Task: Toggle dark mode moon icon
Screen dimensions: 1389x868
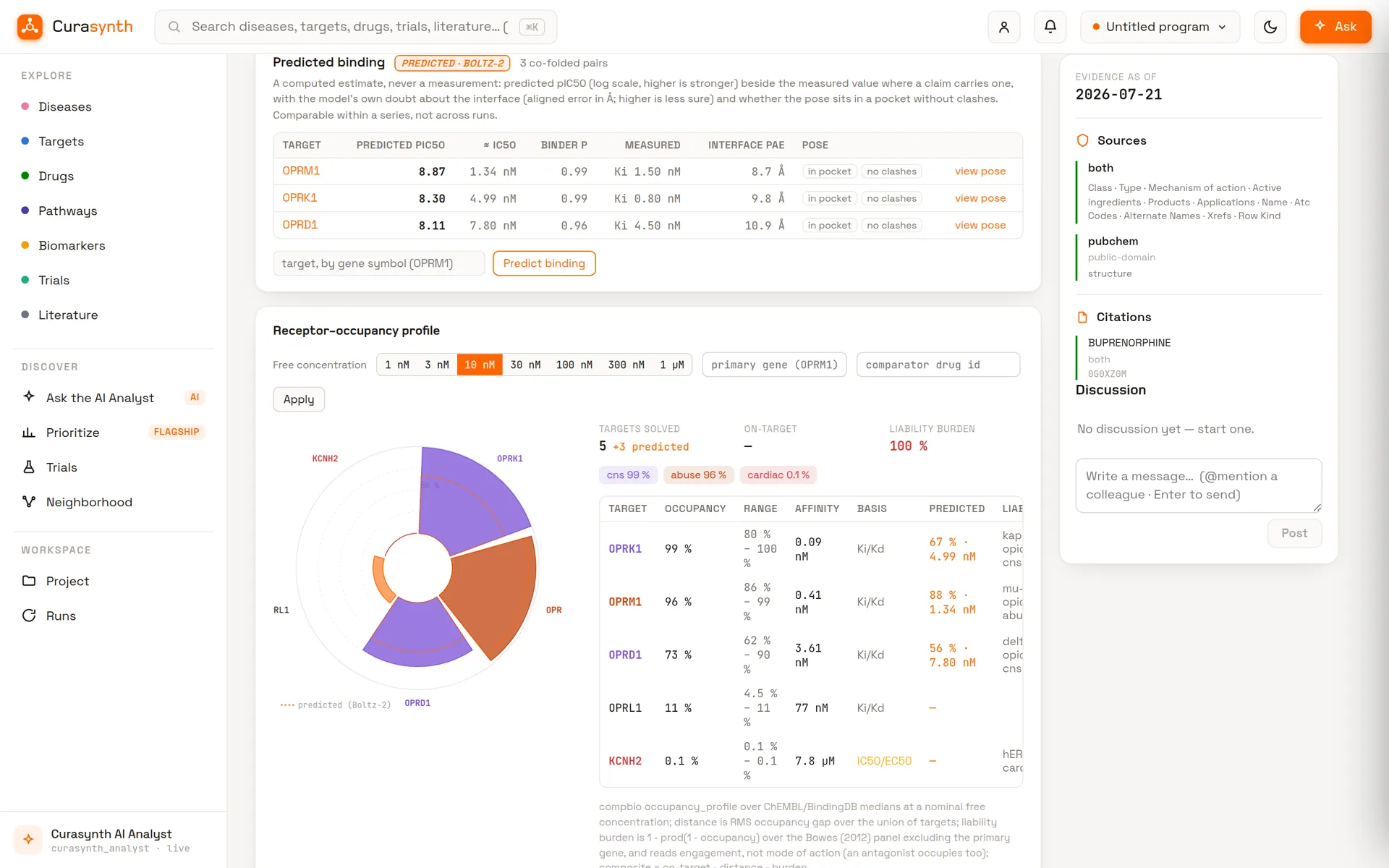Action: (x=1270, y=27)
